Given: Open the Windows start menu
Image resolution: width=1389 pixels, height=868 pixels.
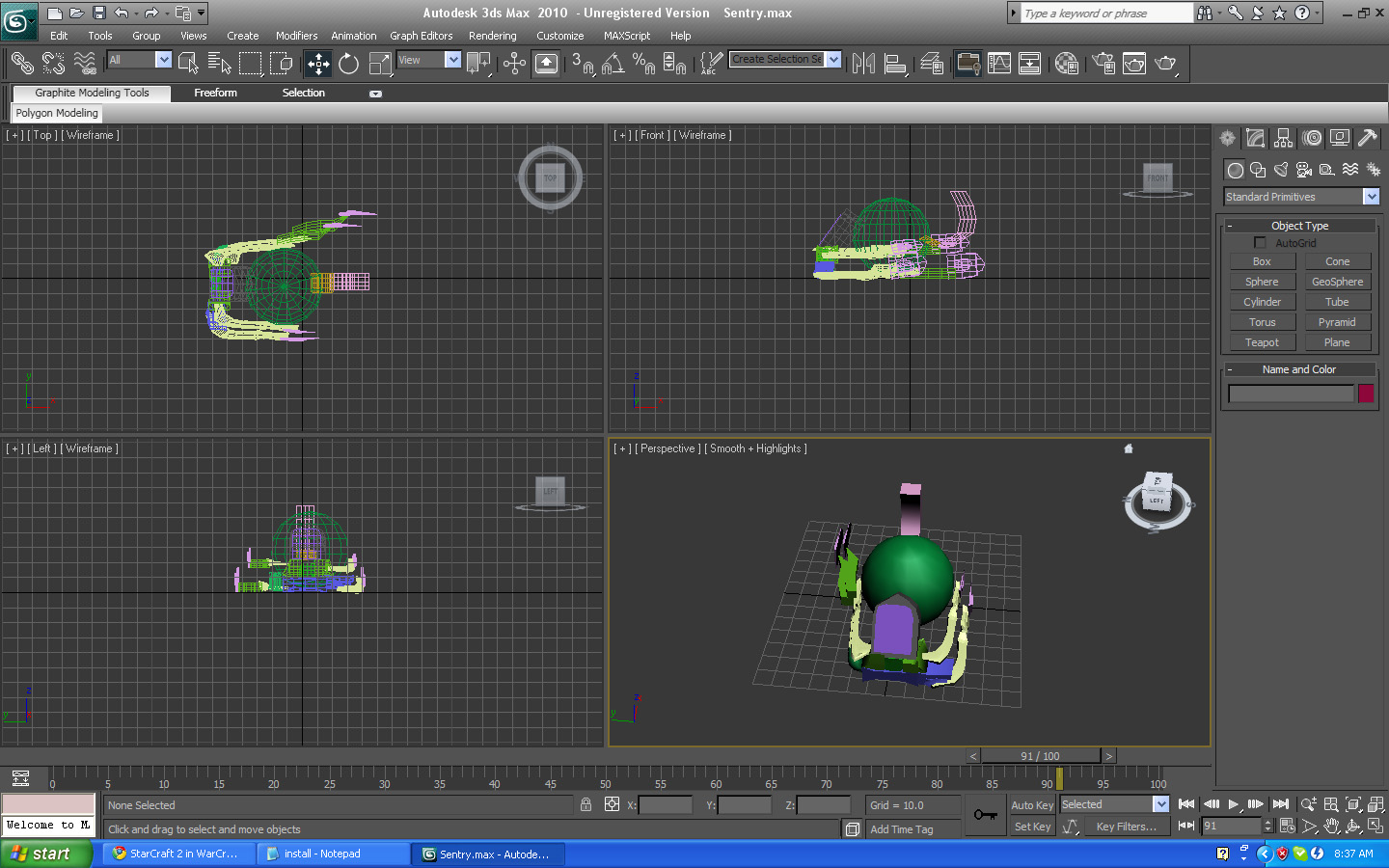Looking at the screenshot, I should coord(46,854).
